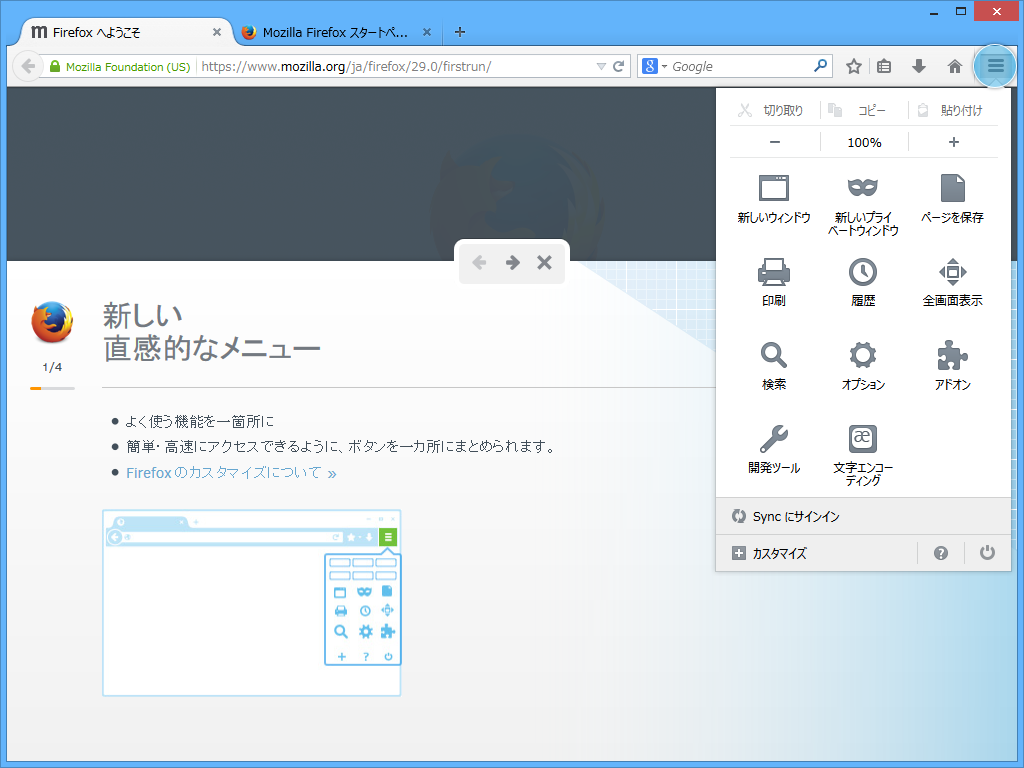Zoom out with the minus button
This screenshot has width=1024, height=768.
tap(775, 142)
